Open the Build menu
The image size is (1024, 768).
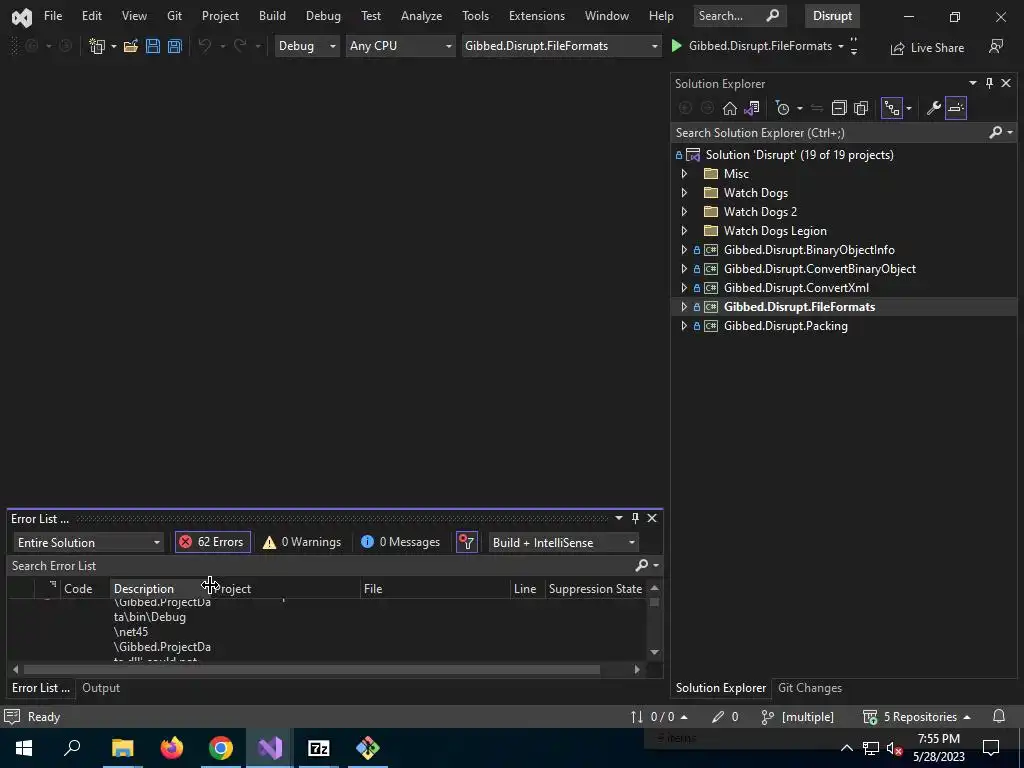click(x=272, y=16)
